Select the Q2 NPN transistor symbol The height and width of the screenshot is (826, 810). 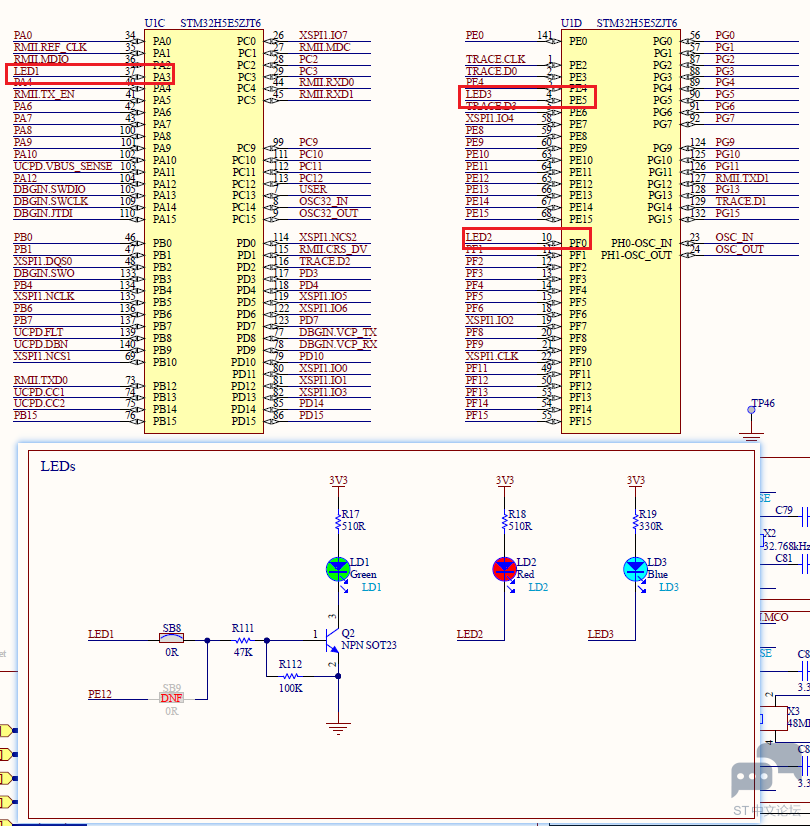[x=332, y=640]
